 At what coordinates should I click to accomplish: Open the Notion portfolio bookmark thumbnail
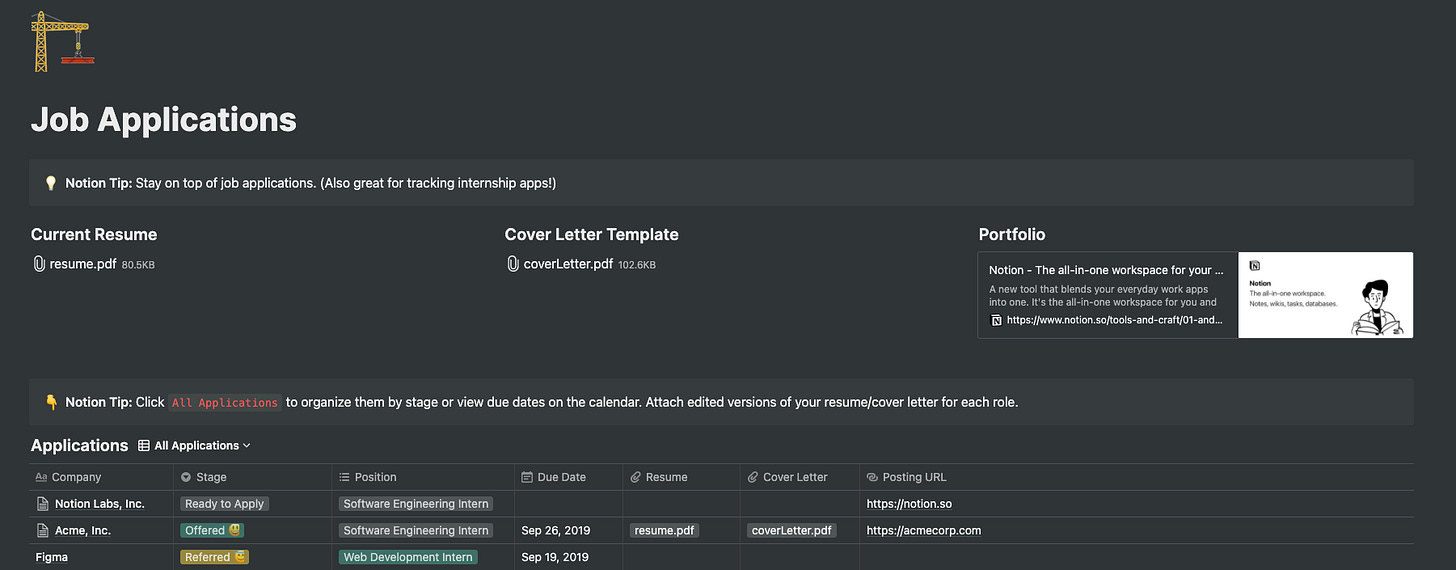[x=1325, y=295]
